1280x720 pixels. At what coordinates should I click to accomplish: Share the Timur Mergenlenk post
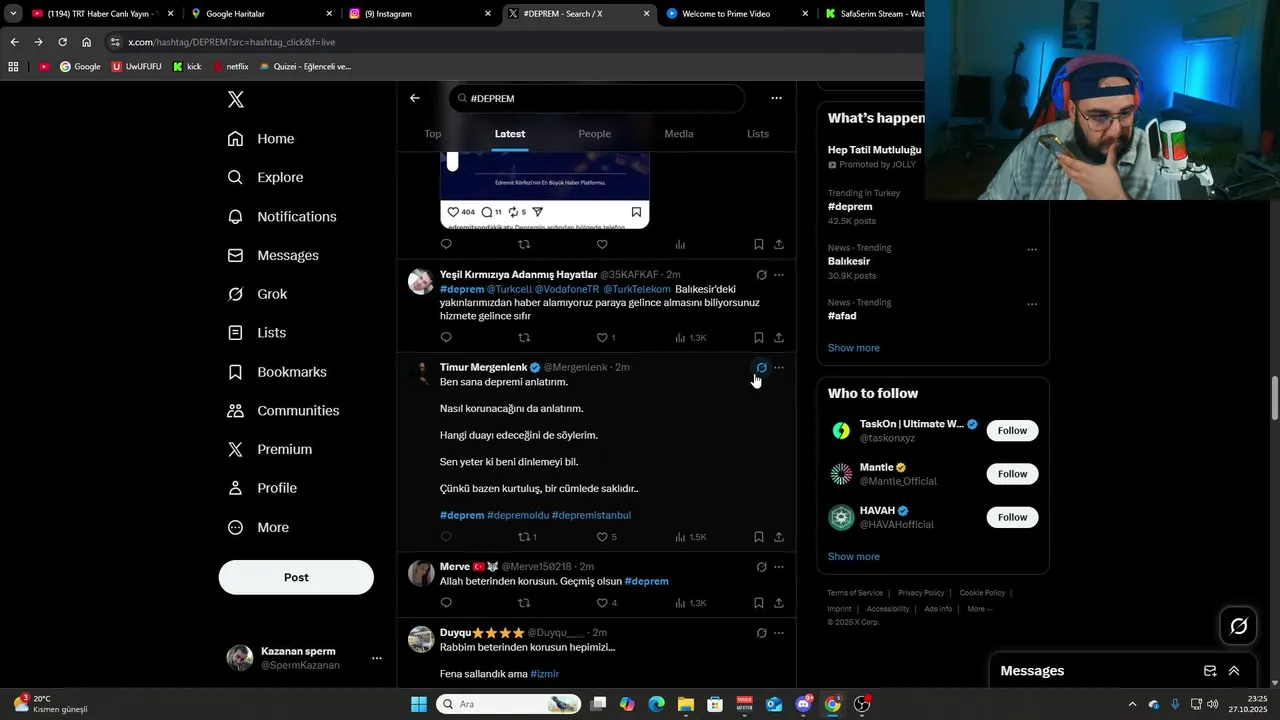tap(779, 537)
